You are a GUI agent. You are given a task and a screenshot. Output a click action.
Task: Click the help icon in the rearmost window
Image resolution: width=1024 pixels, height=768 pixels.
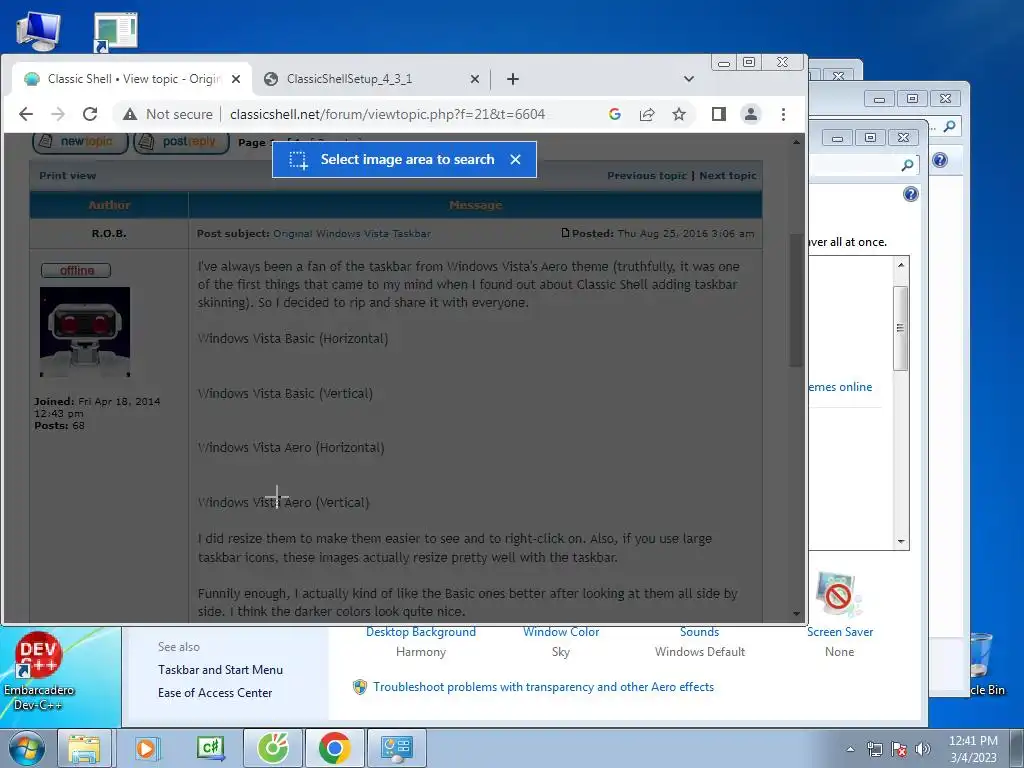click(940, 161)
